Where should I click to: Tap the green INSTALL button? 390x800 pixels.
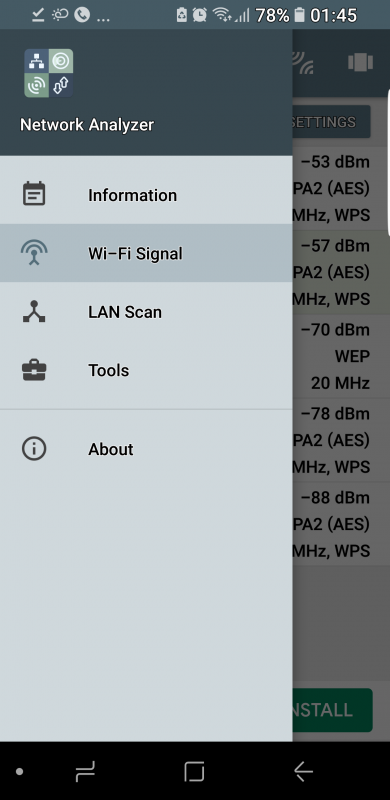coord(332,710)
